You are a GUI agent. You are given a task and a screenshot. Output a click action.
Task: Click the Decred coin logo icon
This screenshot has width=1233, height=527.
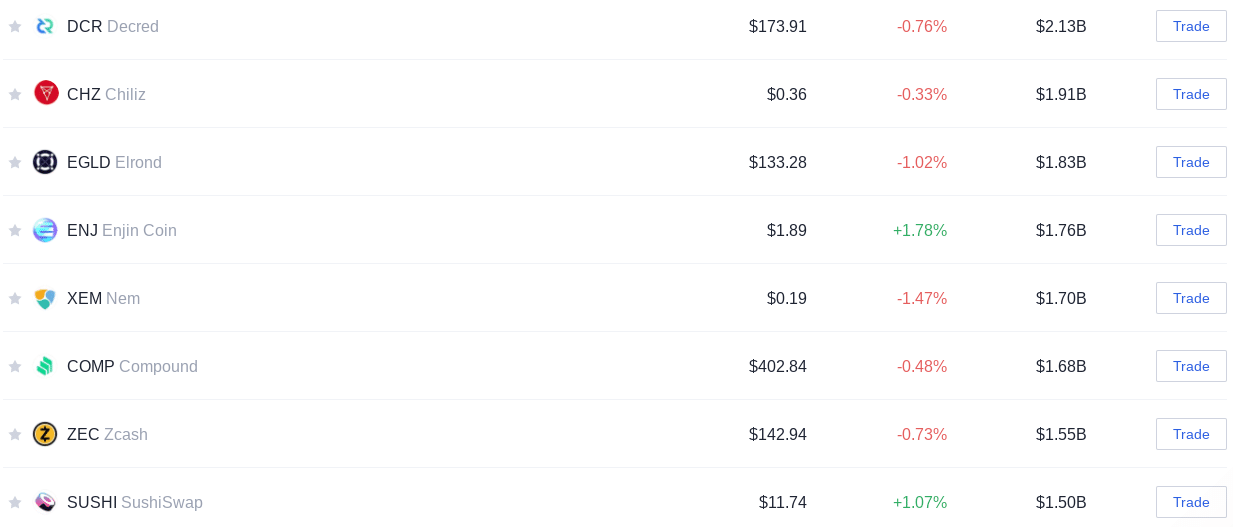click(45, 26)
